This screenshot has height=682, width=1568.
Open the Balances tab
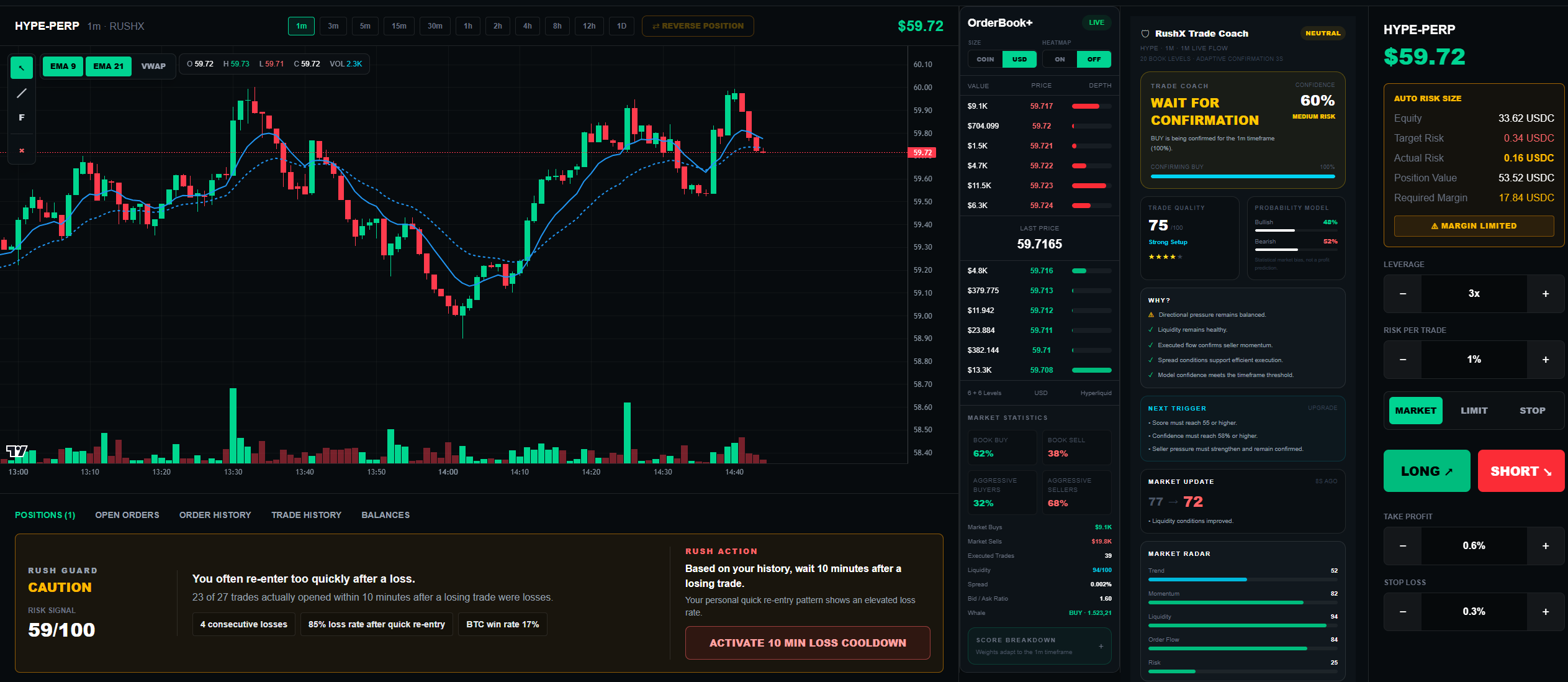tap(385, 515)
